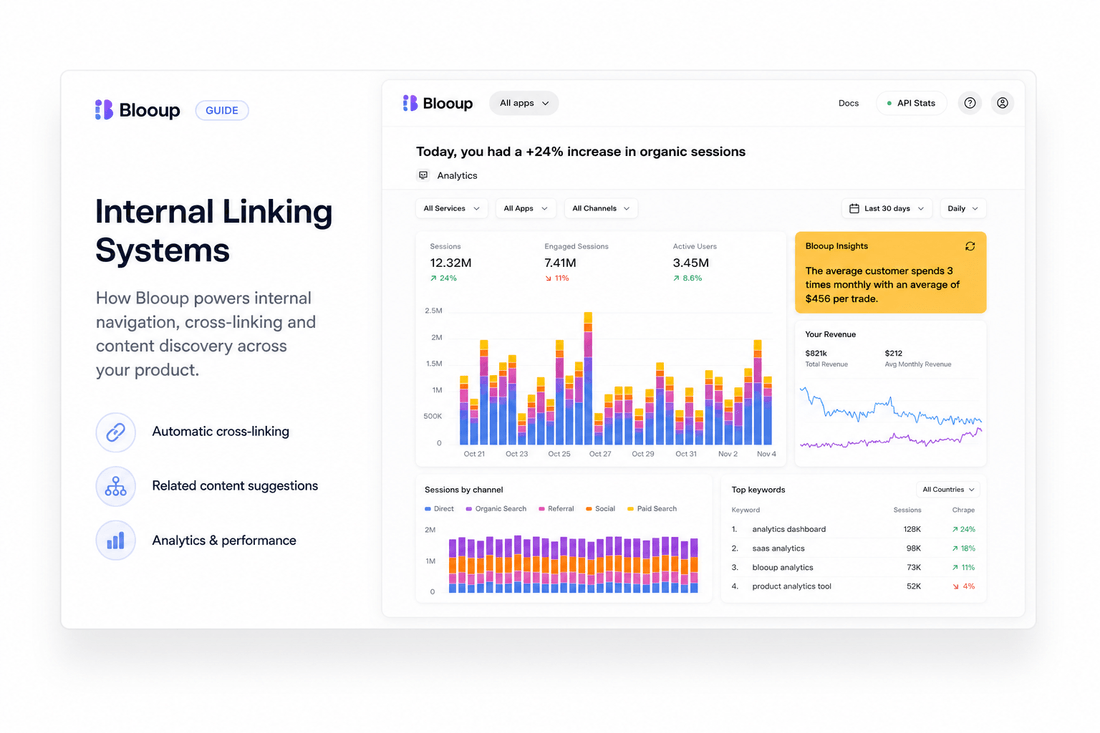Click the Analytics chat icon below the headline
The image size is (1100, 733).
tap(423, 175)
